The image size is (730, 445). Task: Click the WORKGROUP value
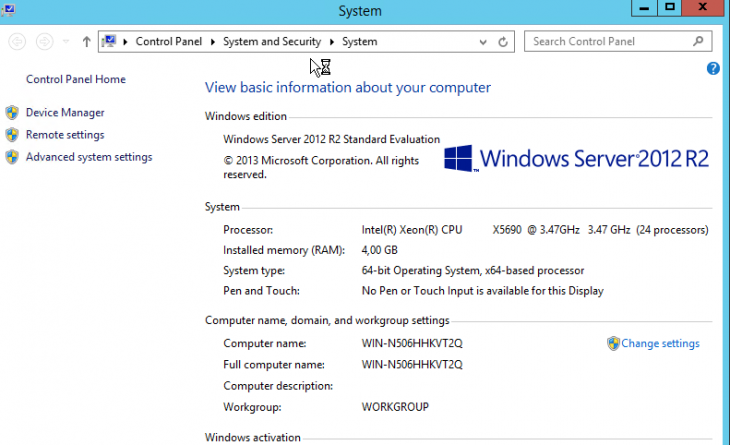pos(395,407)
